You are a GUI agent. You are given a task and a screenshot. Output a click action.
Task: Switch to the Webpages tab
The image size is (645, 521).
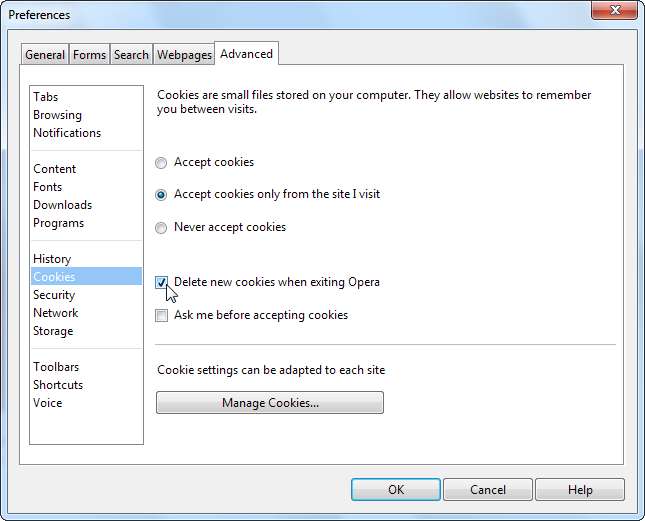184,55
